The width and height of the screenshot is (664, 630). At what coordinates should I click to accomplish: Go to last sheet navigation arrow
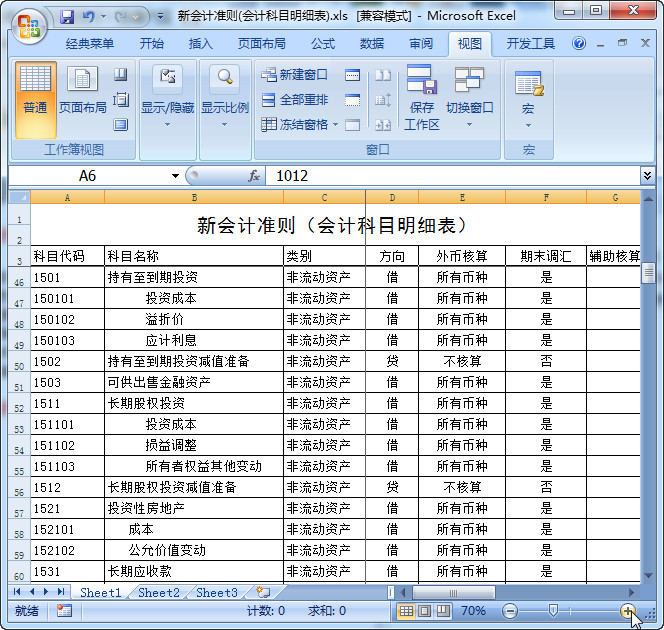[x=61, y=591]
